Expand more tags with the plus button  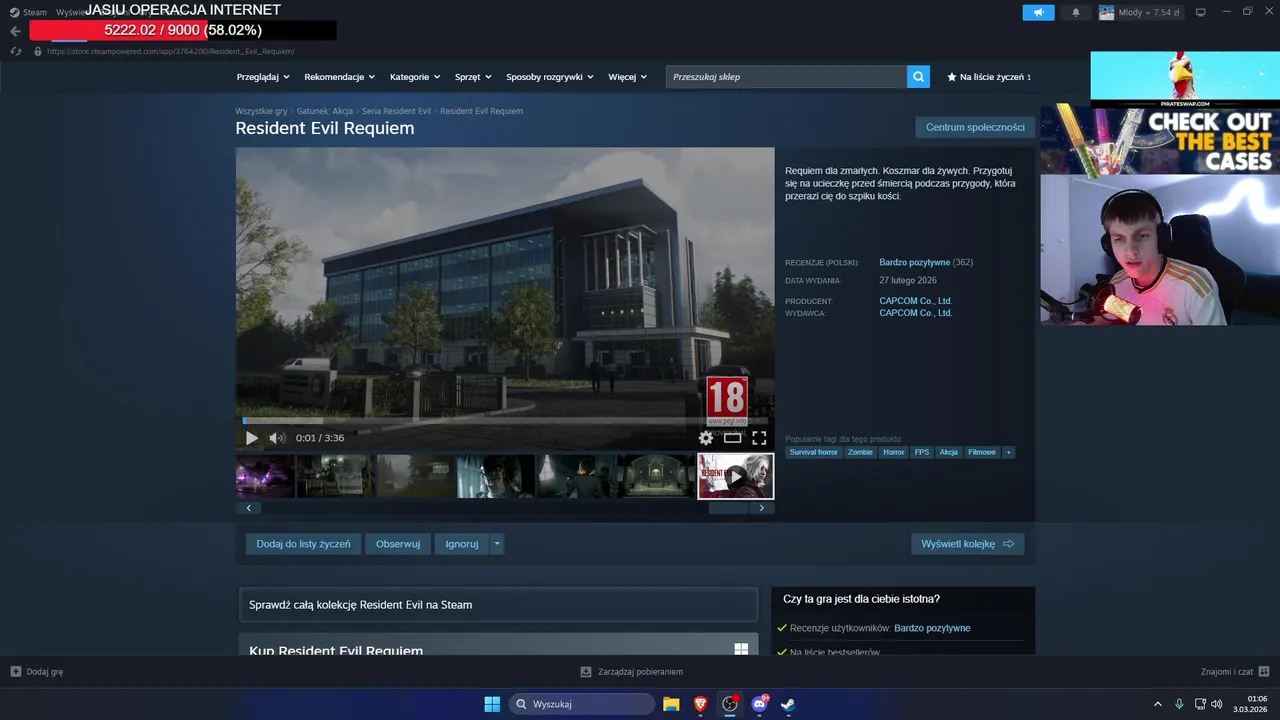click(x=1009, y=452)
